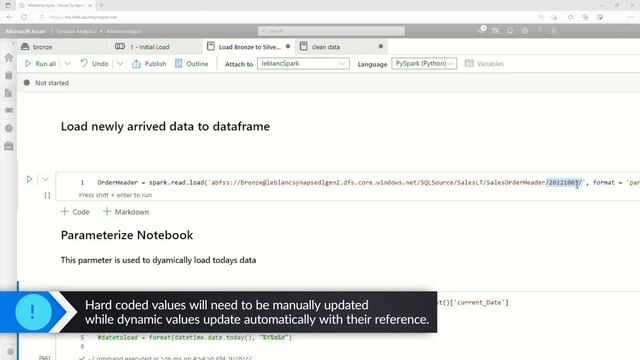Open the Azure settings gear

(x=525, y=31)
